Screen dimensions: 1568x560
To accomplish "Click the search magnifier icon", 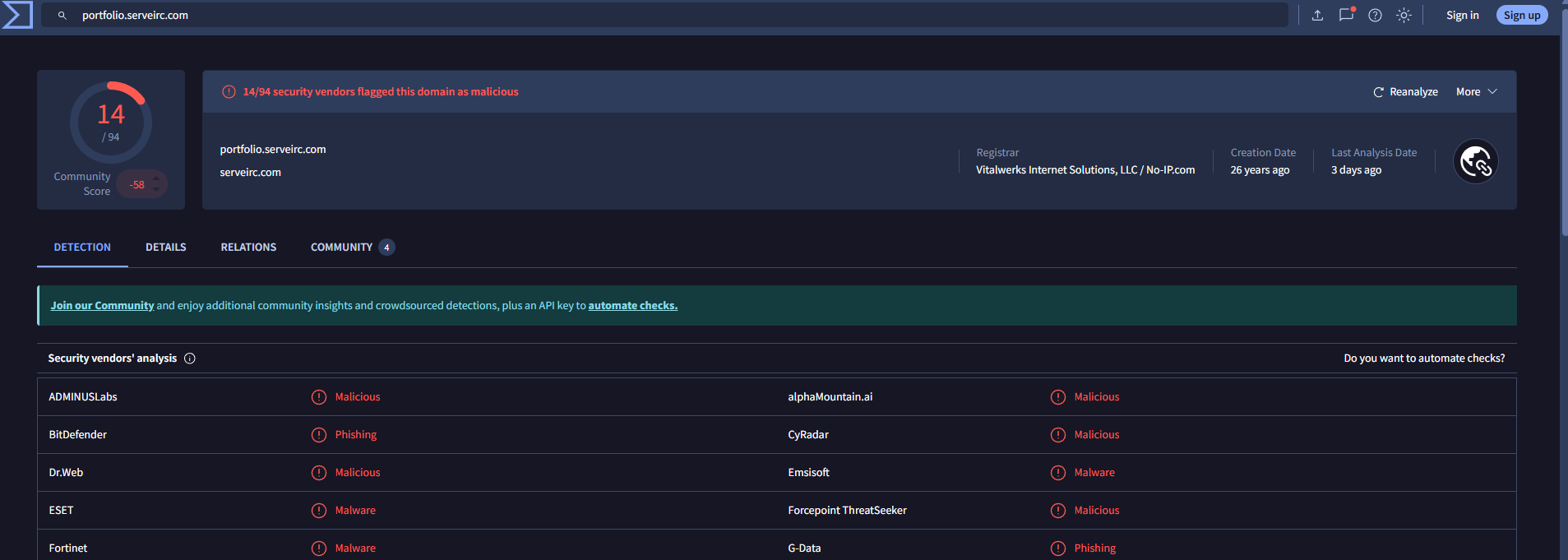I will coord(62,16).
